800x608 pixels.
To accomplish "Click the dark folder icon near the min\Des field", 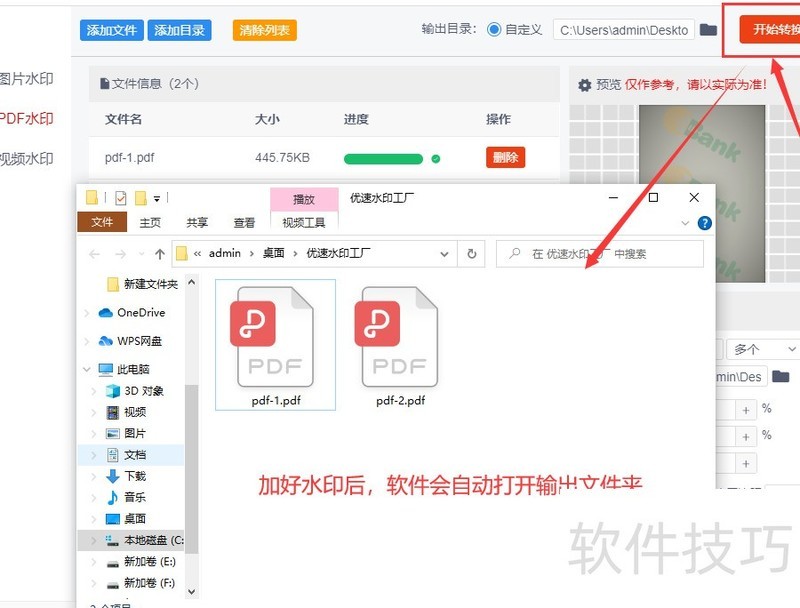I will pos(780,377).
